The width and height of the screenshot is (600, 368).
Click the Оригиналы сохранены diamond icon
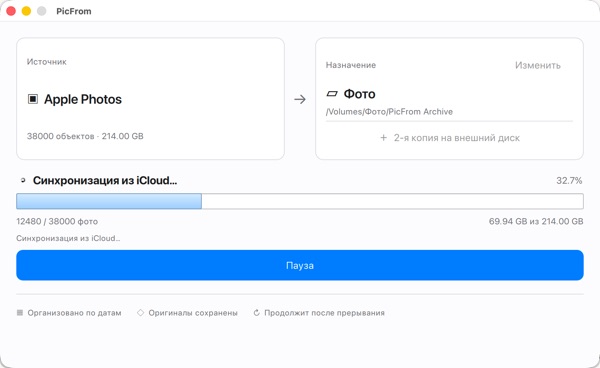pos(140,313)
